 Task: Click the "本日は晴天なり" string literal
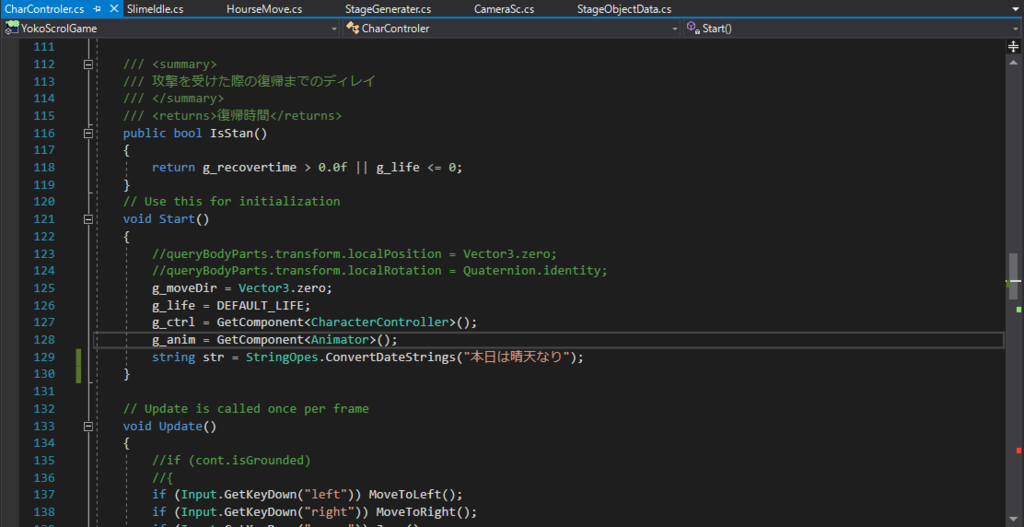pos(516,357)
